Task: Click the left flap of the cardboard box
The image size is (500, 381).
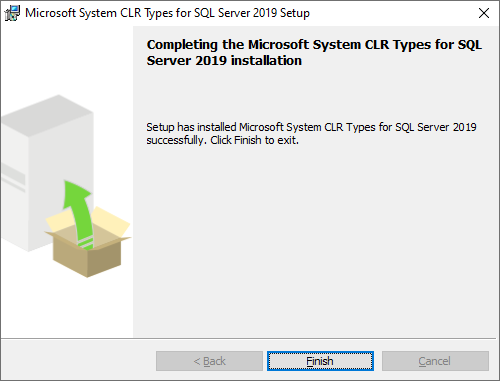Action: pyautogui.click(x=59, y=220)
